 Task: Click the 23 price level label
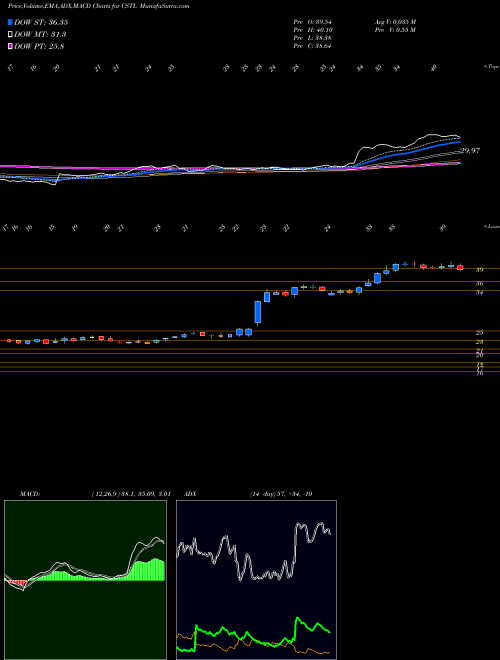point(479,342)
